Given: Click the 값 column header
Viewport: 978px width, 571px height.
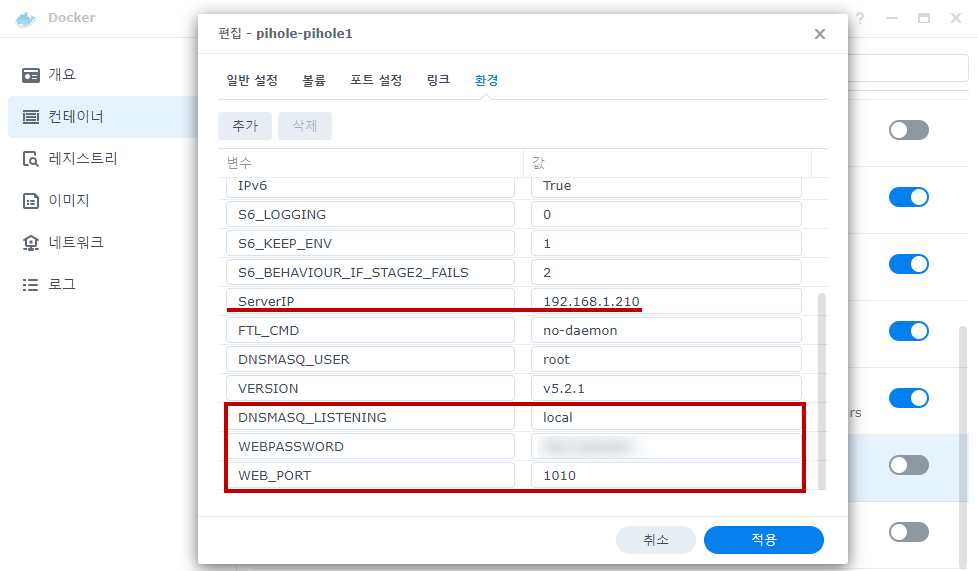Looking at the screenshot, I should 667,163.
